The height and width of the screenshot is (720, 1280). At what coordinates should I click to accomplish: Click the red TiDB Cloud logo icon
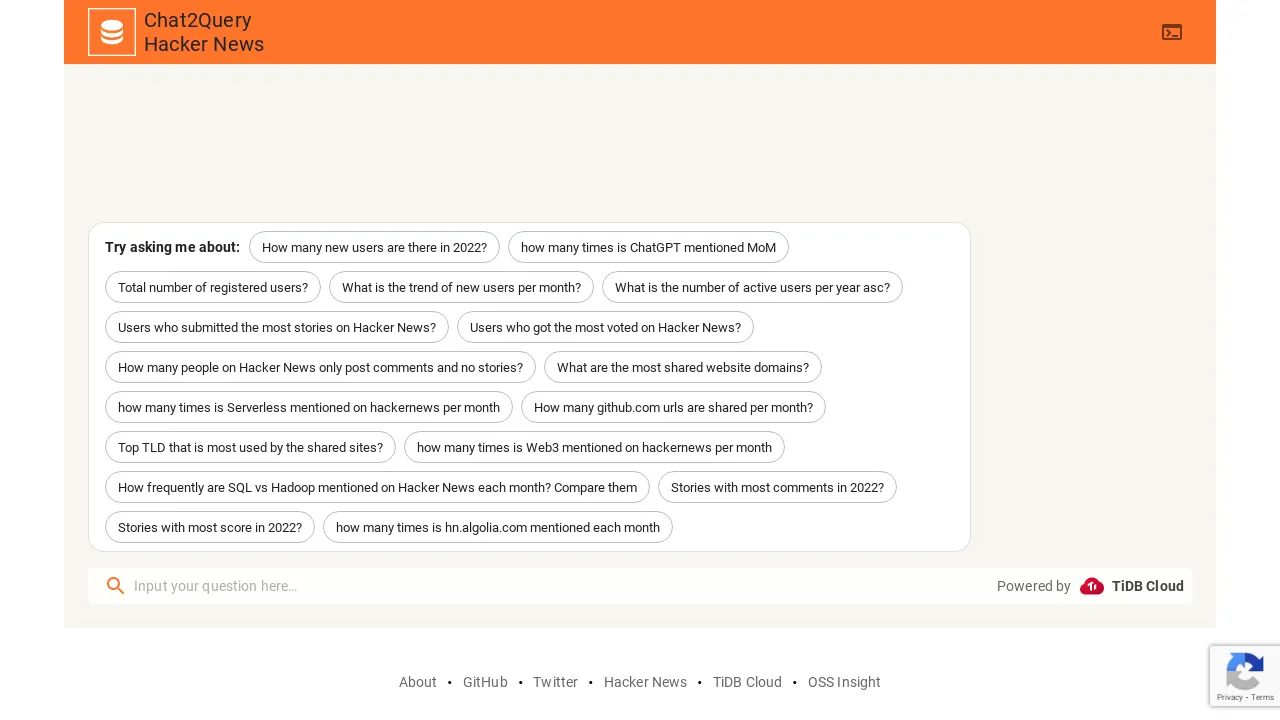(x=1092, y=587)
